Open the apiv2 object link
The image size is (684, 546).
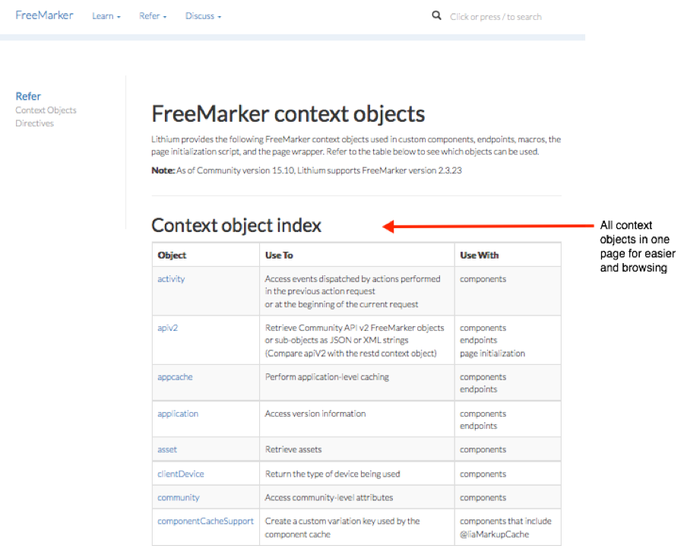[168, 328]
